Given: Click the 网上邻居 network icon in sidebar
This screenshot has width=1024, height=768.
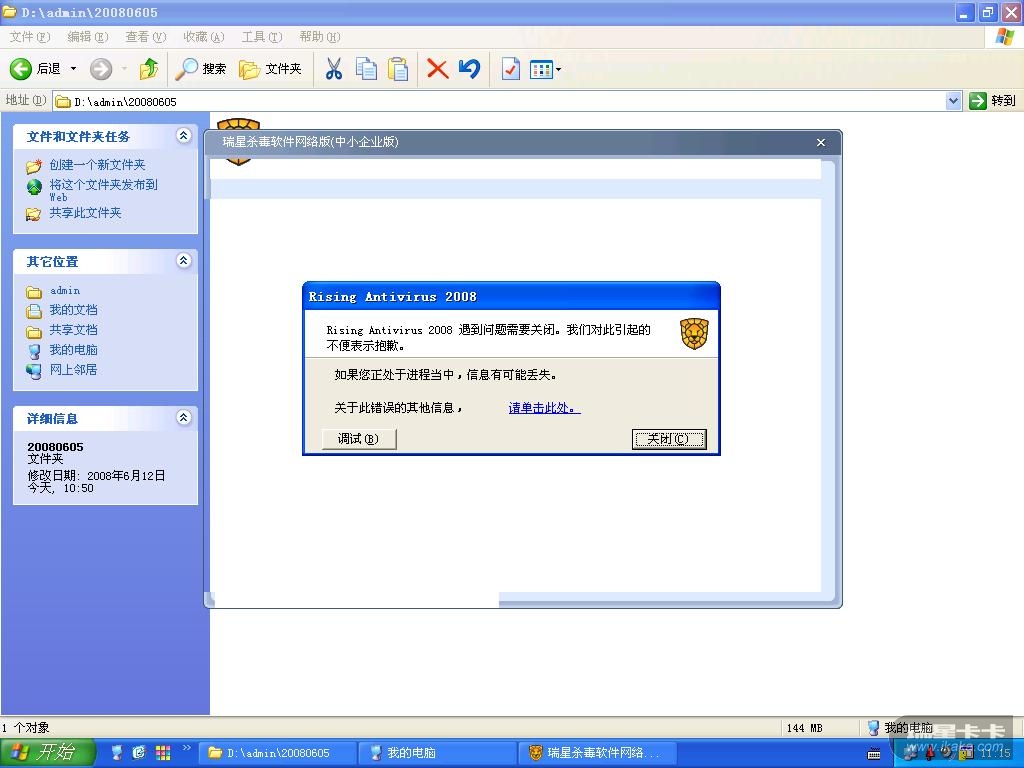Looking at the screenshot, I should click(34, 371).
